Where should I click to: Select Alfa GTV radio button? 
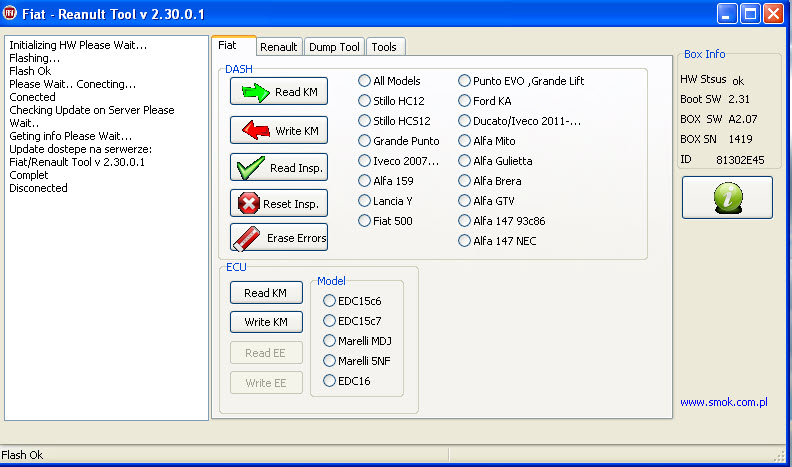486,201
